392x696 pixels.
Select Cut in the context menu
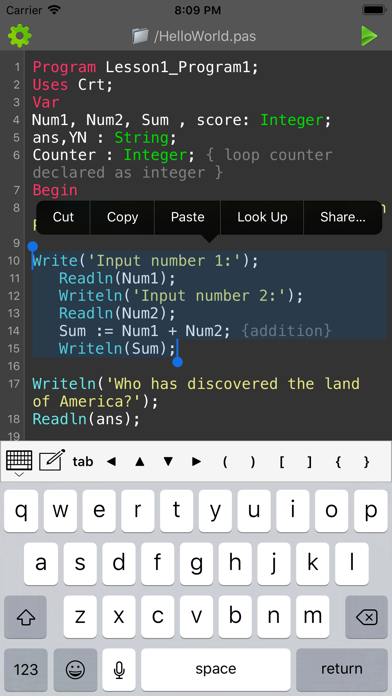tap(63, 217)
